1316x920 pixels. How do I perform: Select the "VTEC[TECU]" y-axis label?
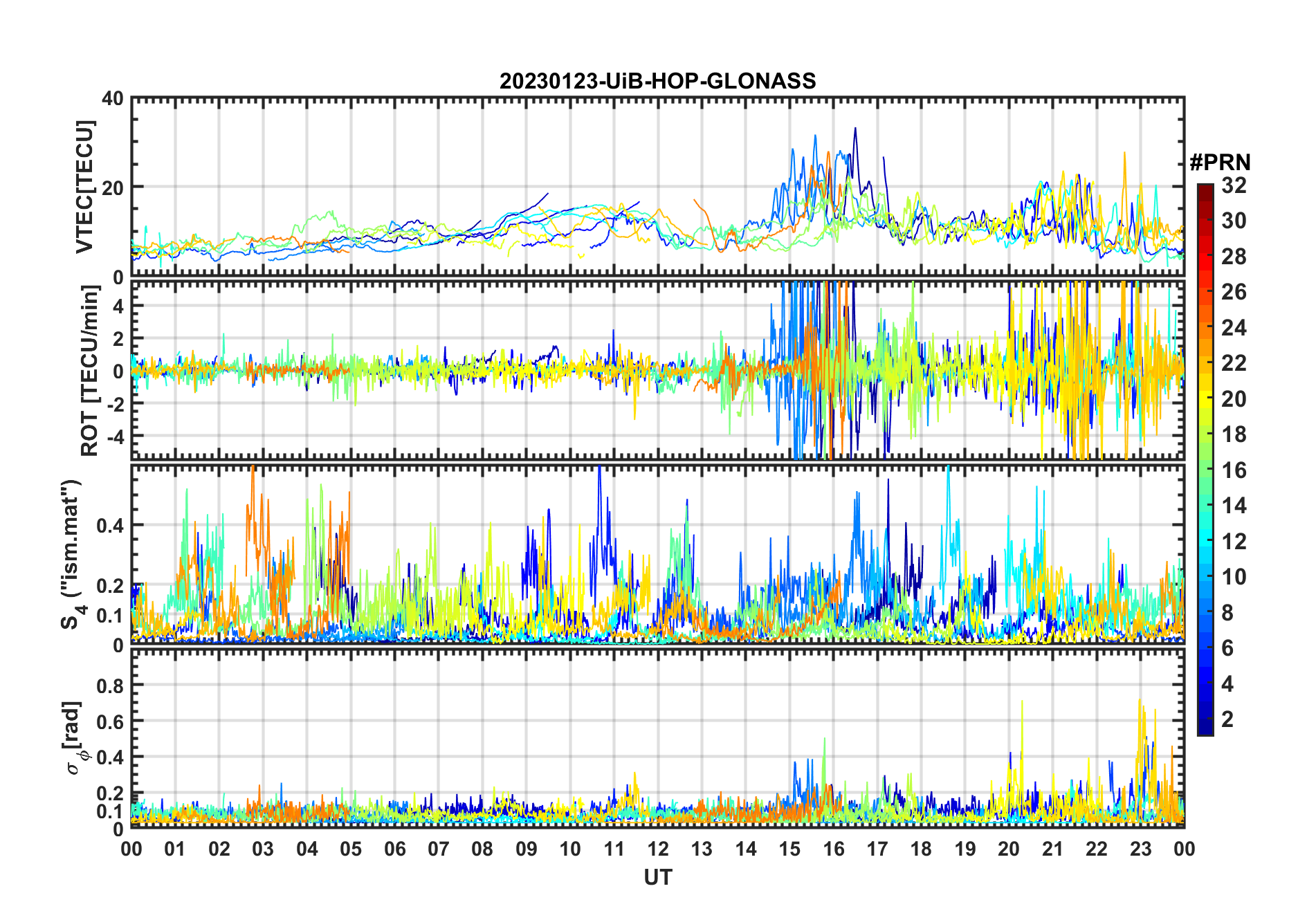84,187
